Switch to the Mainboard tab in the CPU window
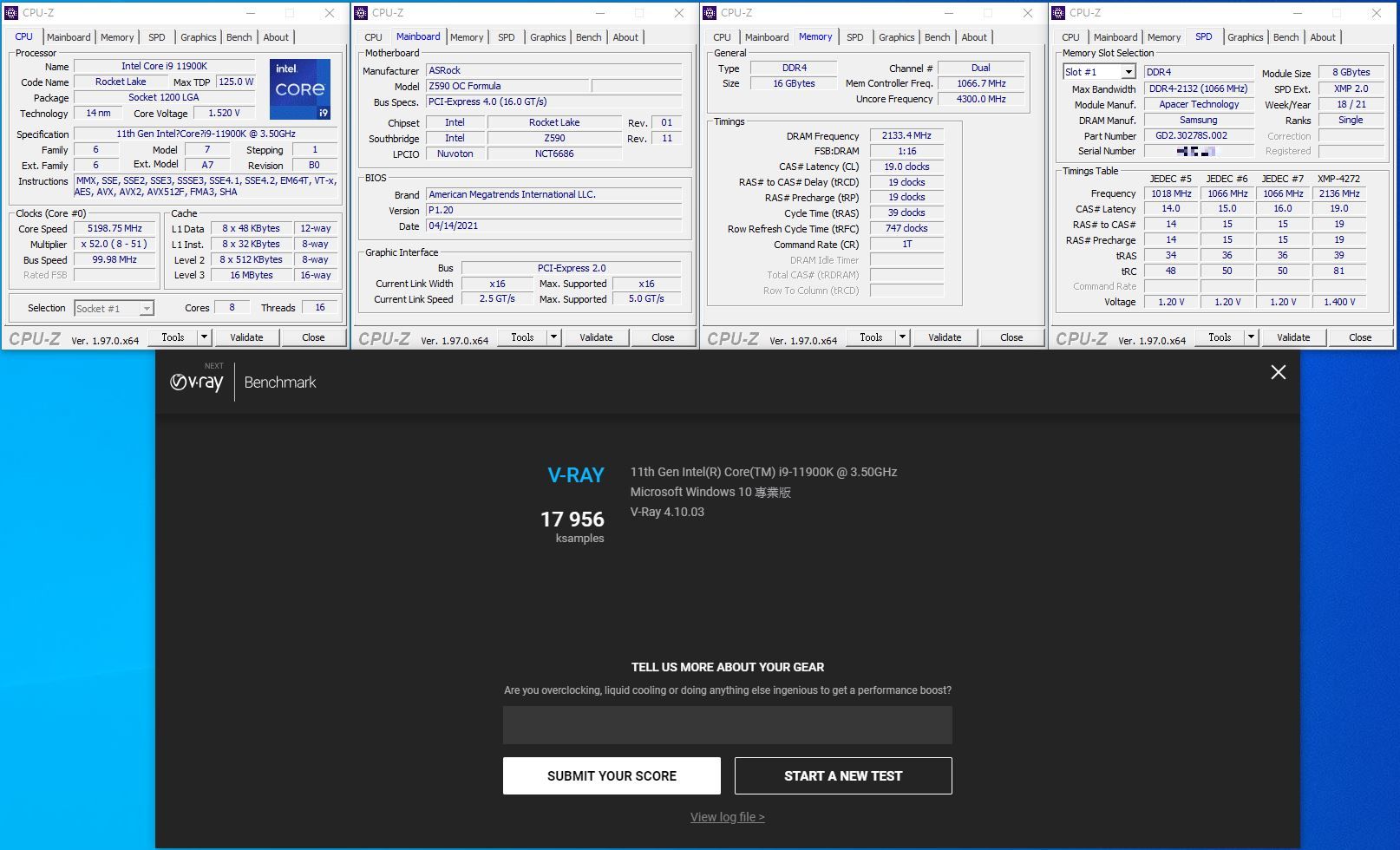The width and height of the screenshot is (1400, 850). click(x=69, y=37)
